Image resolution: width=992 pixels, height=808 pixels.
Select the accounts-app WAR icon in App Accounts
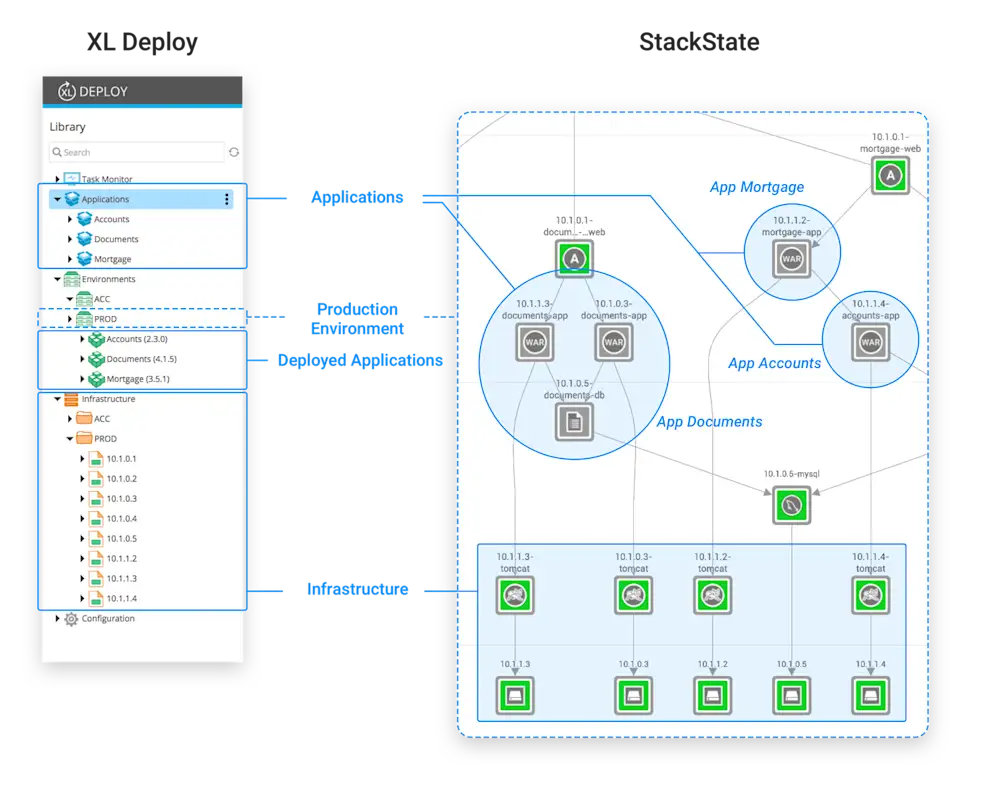click(x=869, y=341)
